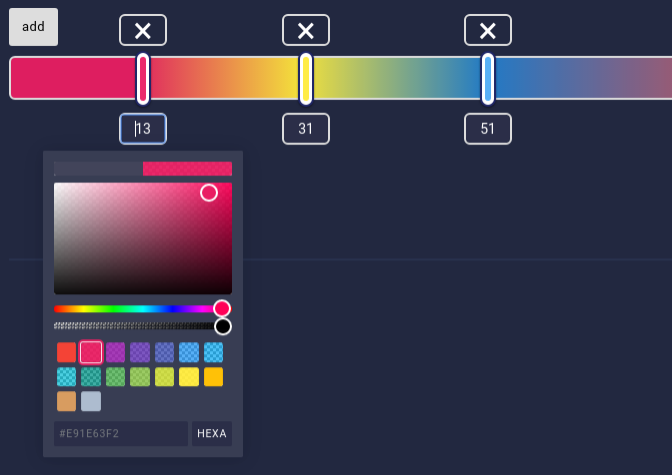Viewport: 672px width, 475px height.
Task: Click the position input showing 31
Action: pos(306,129)
